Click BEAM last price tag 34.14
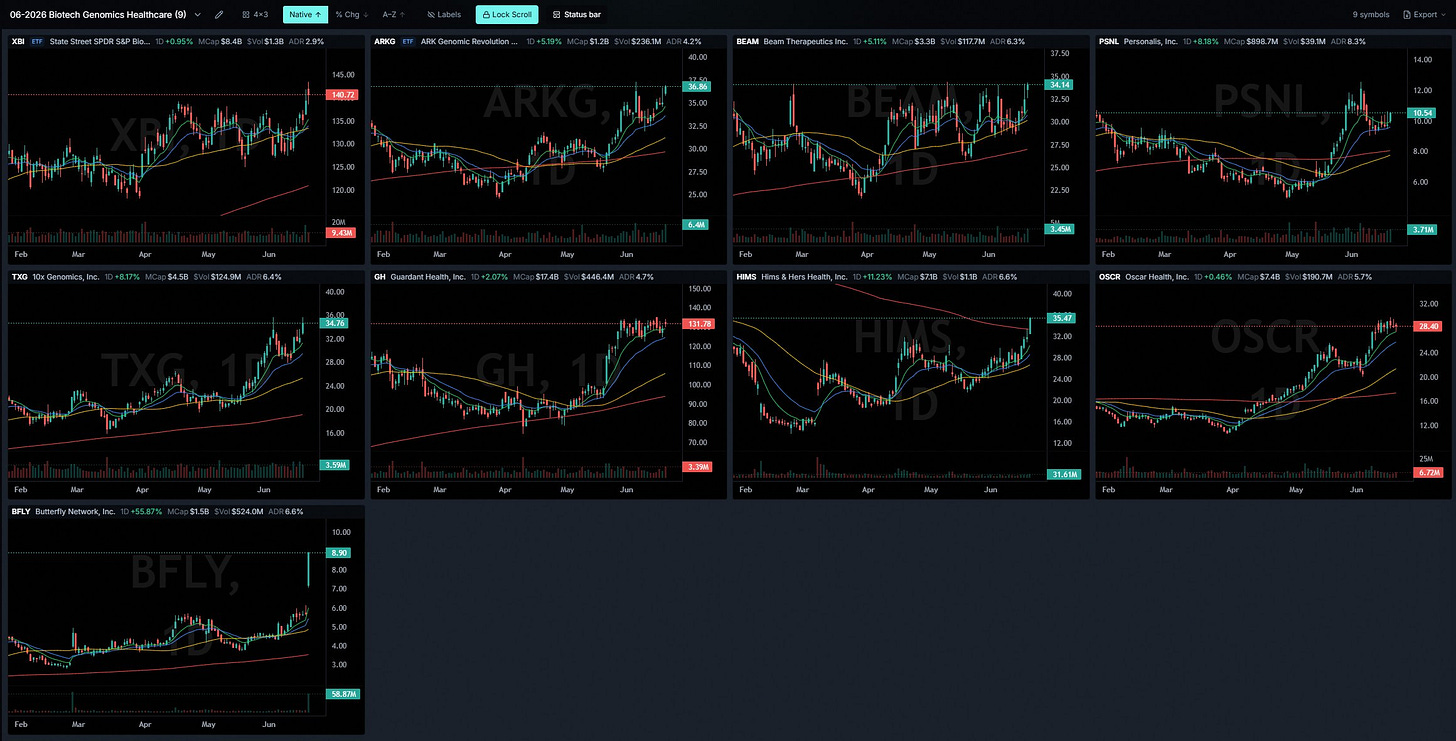The height and width of the screenshot is (741, 1456). pyautogui.click(x=1061, y=85)
